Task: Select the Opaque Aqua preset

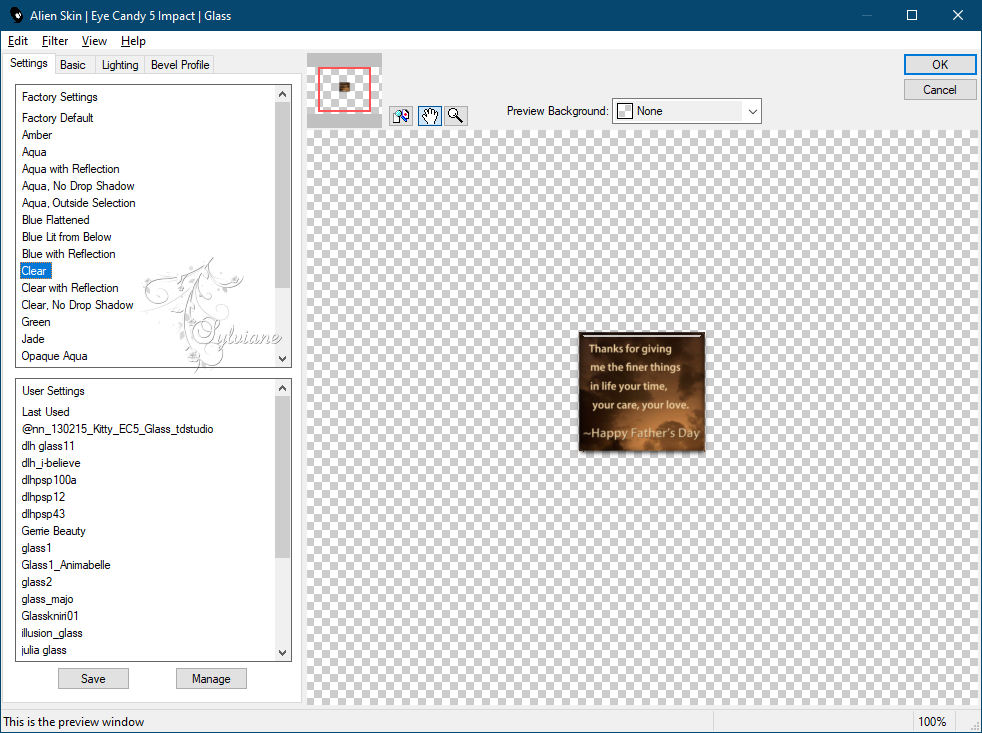Action: click(x=54, y=356)
